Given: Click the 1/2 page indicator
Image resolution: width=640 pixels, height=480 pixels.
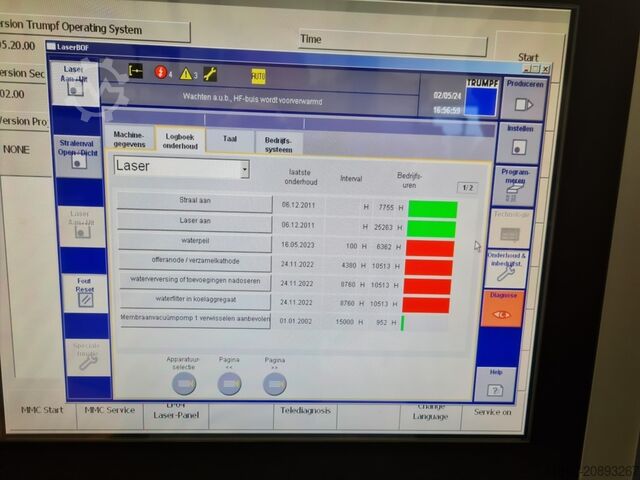Looking at the screenshot, I should pyautogui.click(x=467, y=188).
